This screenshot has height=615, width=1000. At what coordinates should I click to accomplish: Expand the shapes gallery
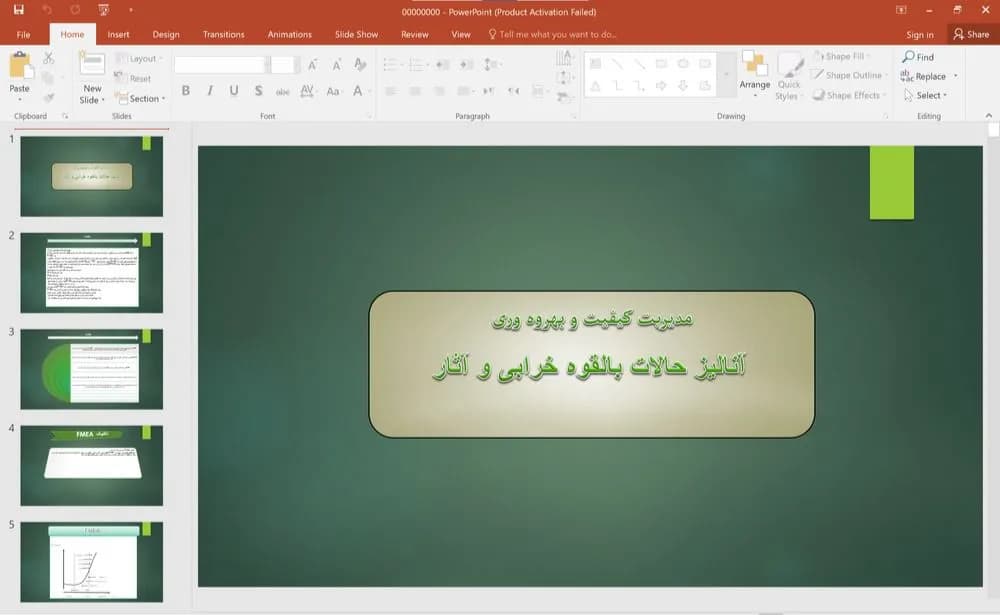726,75
